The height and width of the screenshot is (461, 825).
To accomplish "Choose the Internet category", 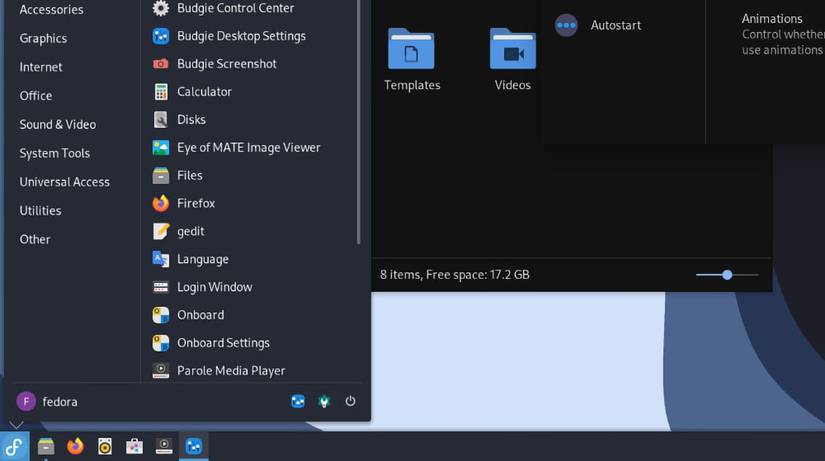I will point(41,67).
